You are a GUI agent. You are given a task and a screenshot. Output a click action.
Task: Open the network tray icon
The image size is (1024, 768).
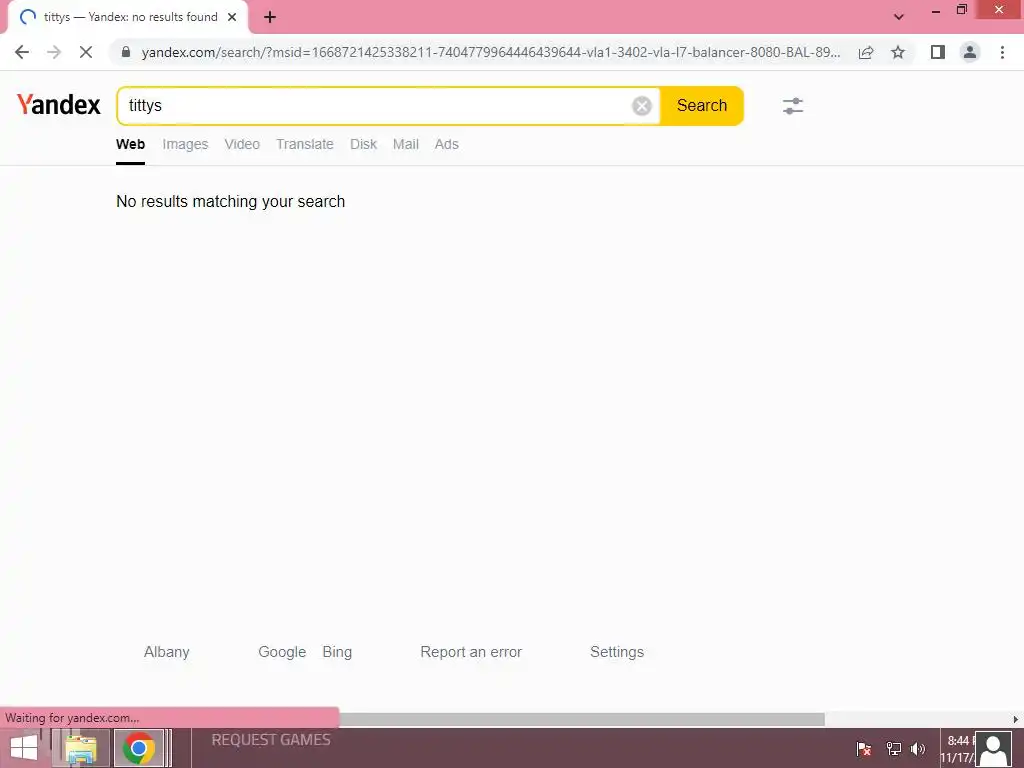[x=893, y=748]
